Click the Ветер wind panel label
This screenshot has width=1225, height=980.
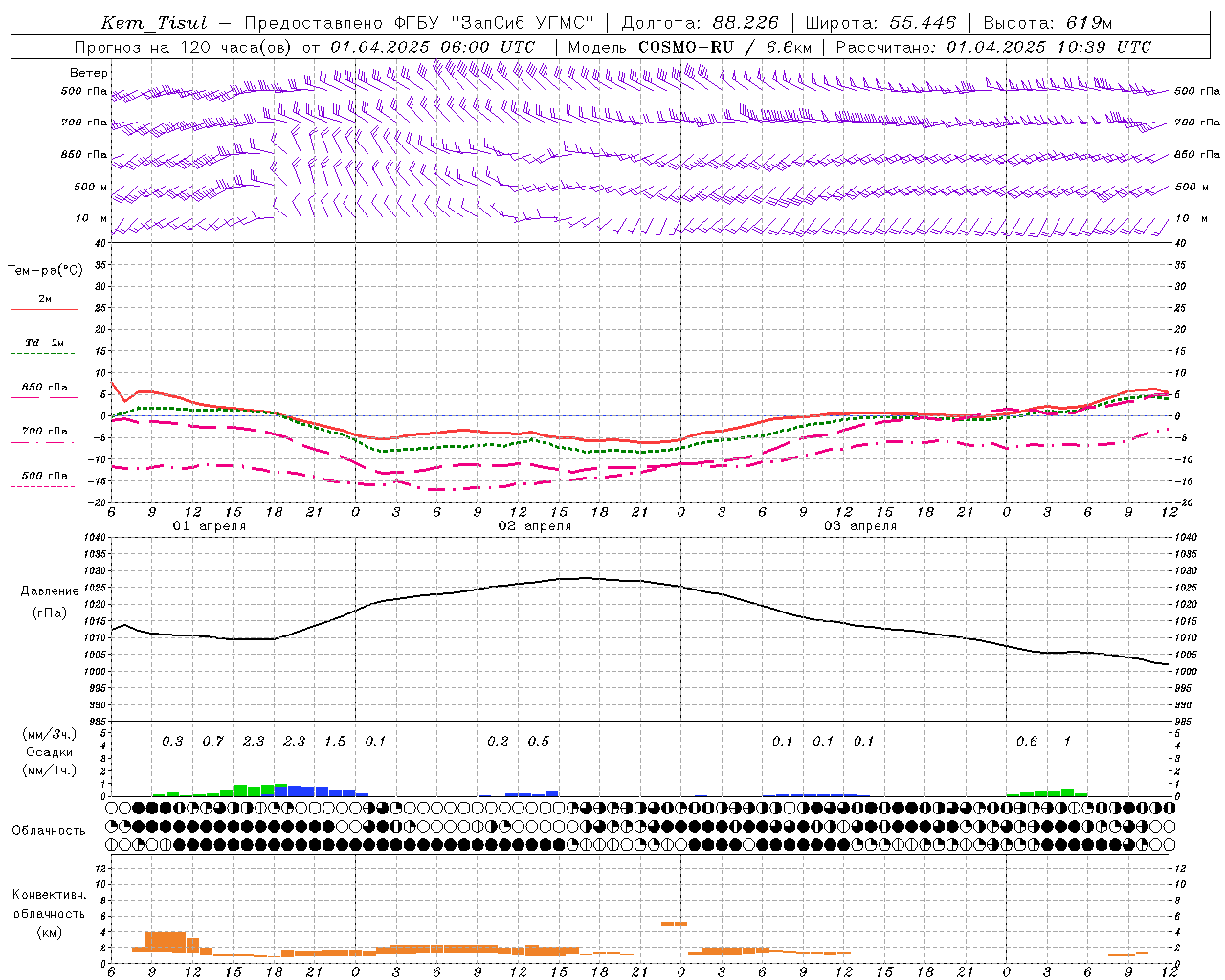pos(88,73)
